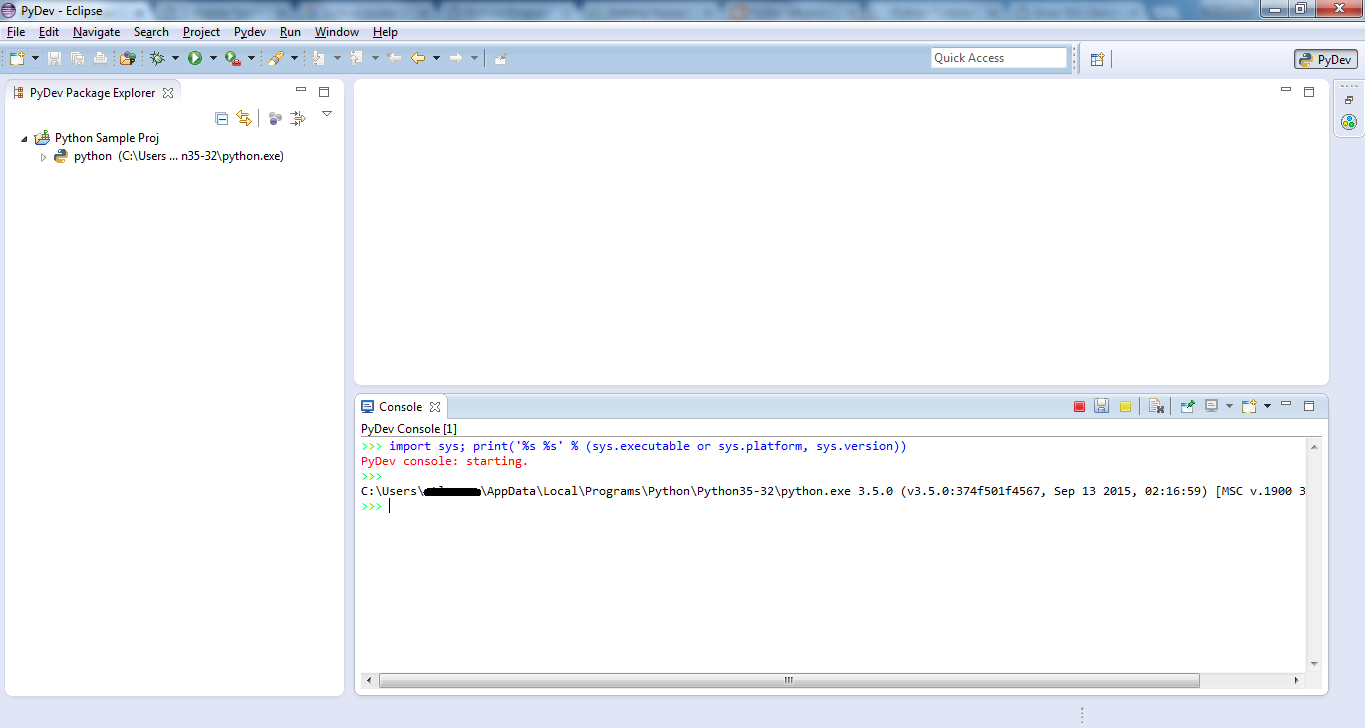The height and width of the screenshot is (728, 1365).
Task: Click the Save disk icon in main toolbar
Action: pos(54,58)
